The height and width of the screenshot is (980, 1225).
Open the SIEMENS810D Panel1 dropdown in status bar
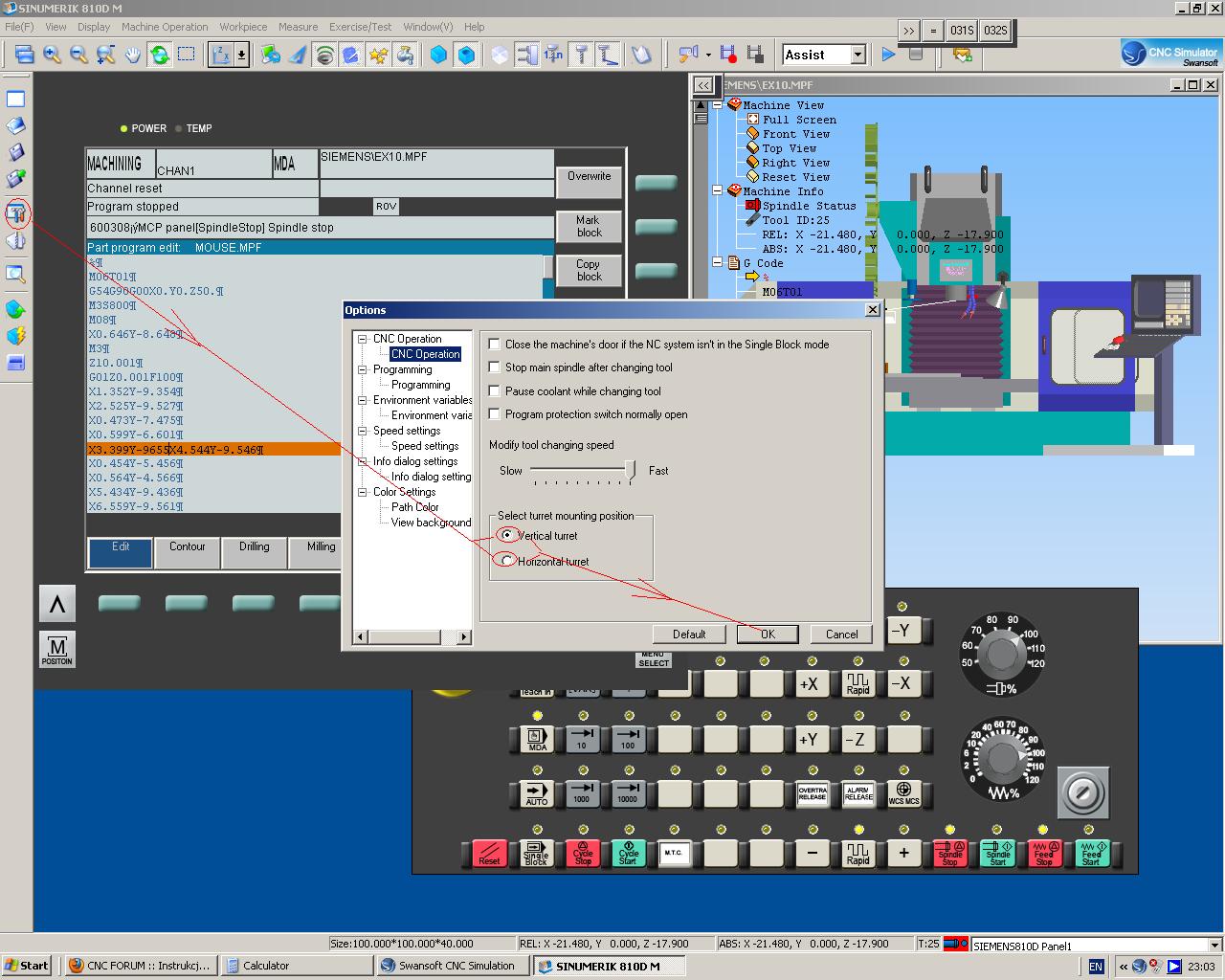tap(1214, 946)
